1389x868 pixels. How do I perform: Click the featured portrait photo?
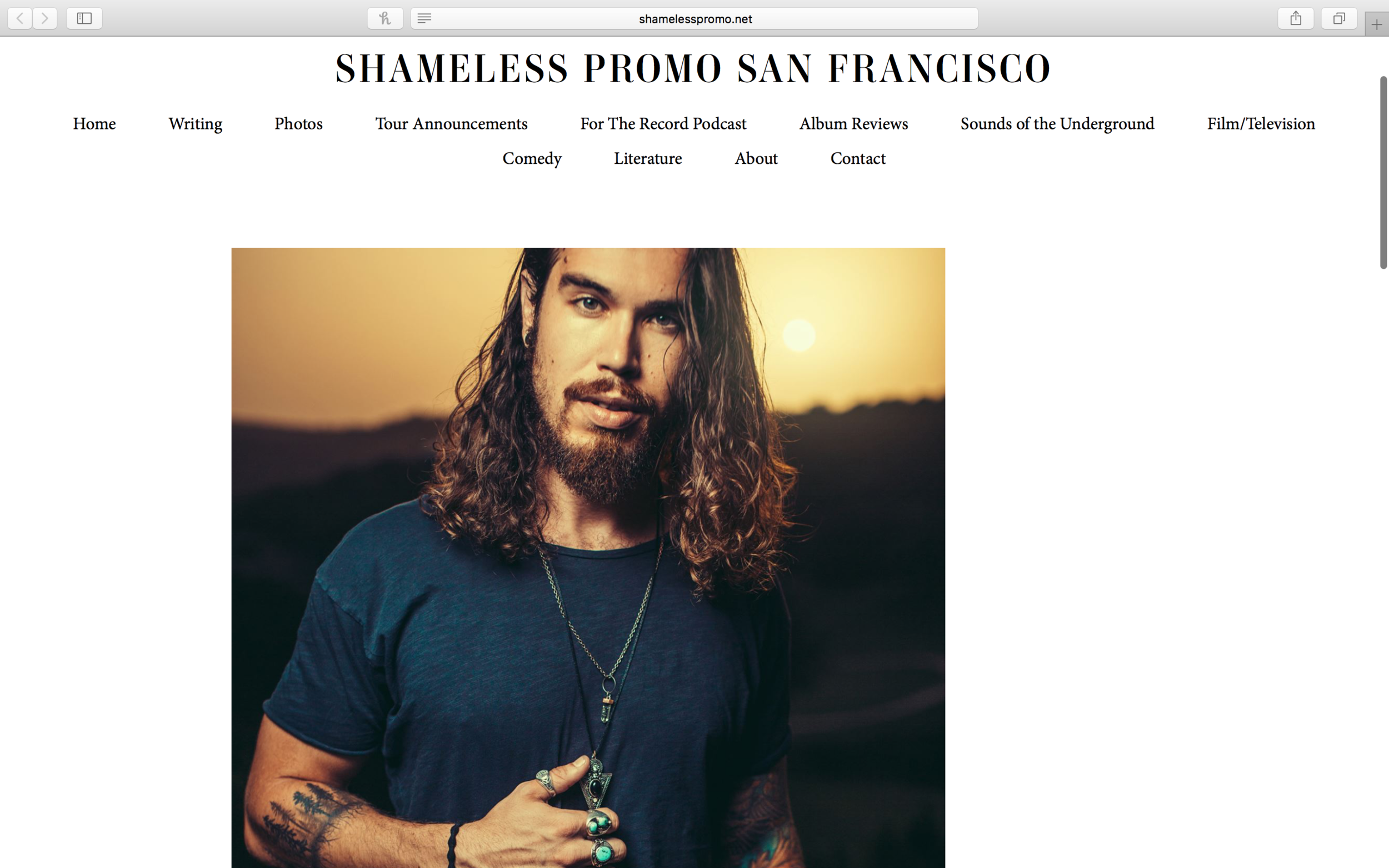[x=588, y=558]
